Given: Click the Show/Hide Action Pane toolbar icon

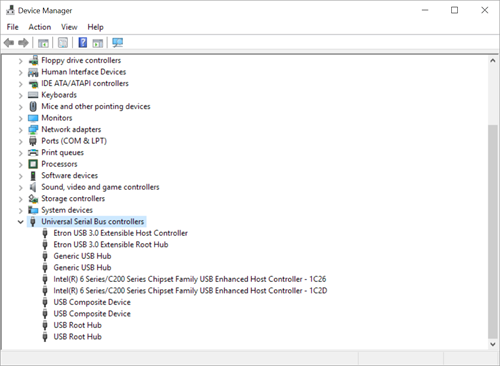Looking at the screenshot, I should pos(98,43).
